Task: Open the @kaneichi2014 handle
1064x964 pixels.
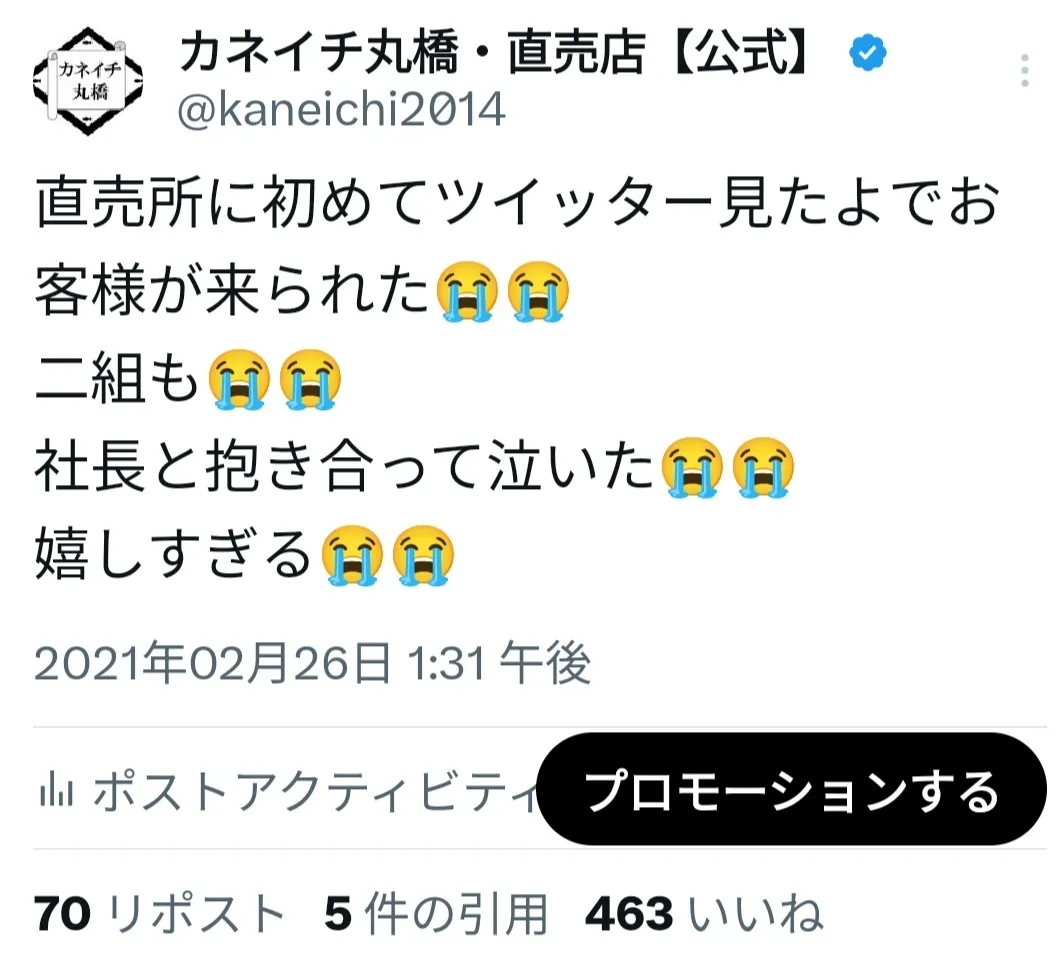Action: pyautogui.click(x=341, y=109)
